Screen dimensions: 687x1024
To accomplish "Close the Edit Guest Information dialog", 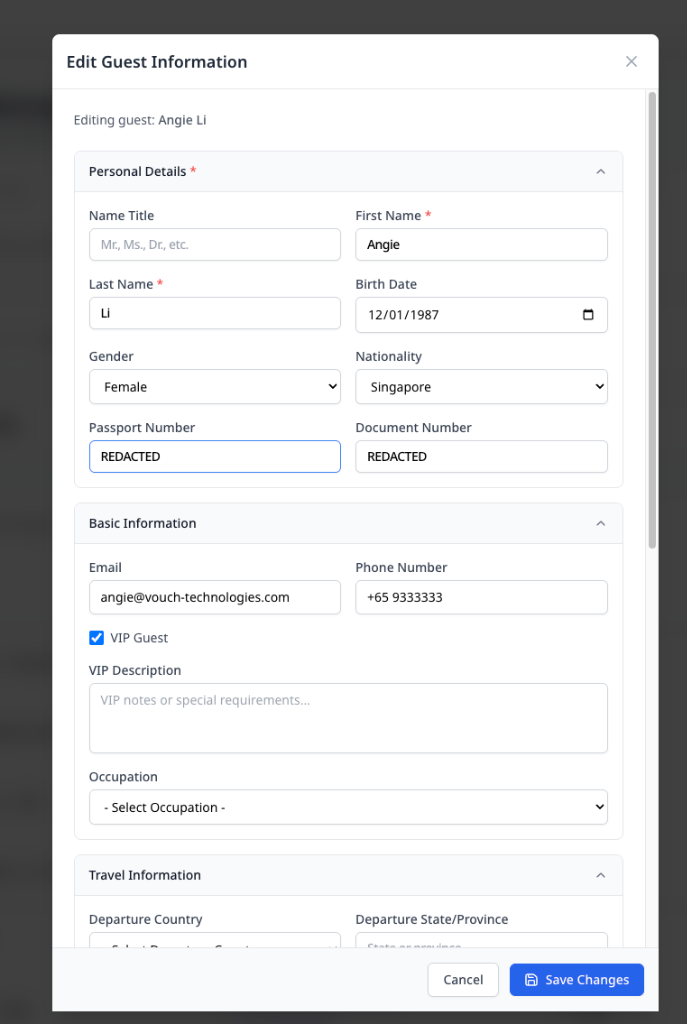I will (x=631, y=62).
